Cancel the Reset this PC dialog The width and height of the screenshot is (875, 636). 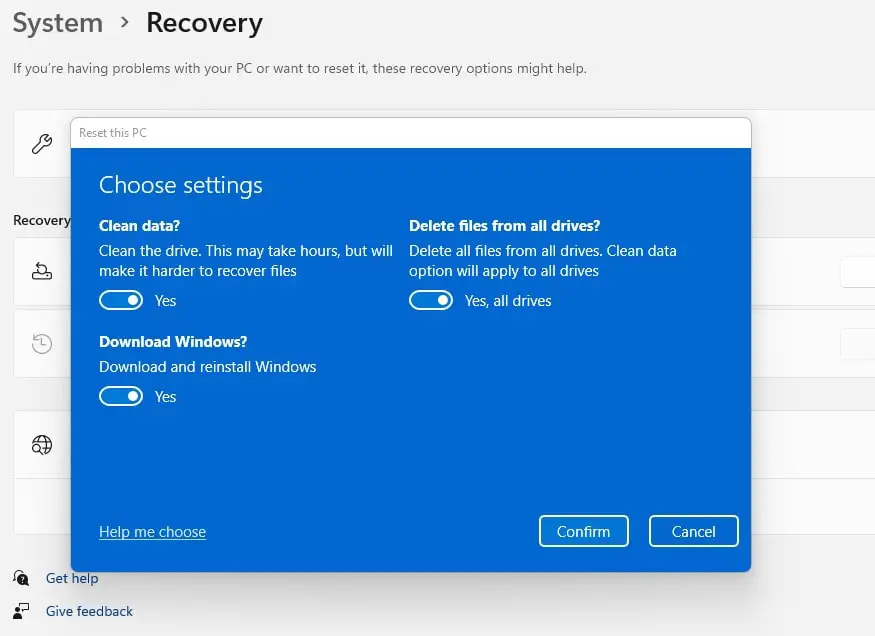tap(693, 532)
